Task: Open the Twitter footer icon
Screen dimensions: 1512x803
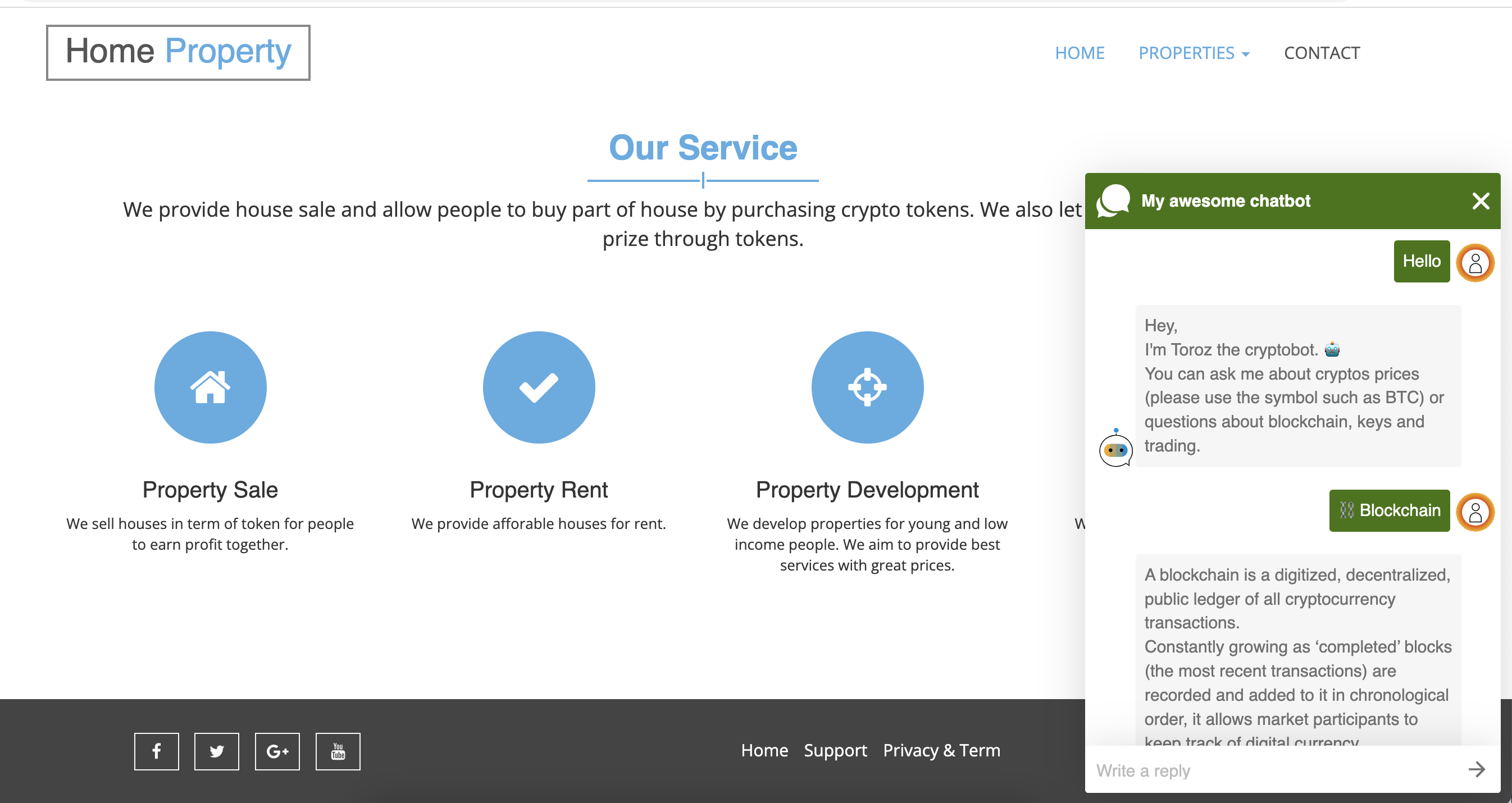Action: pos(217,751)
